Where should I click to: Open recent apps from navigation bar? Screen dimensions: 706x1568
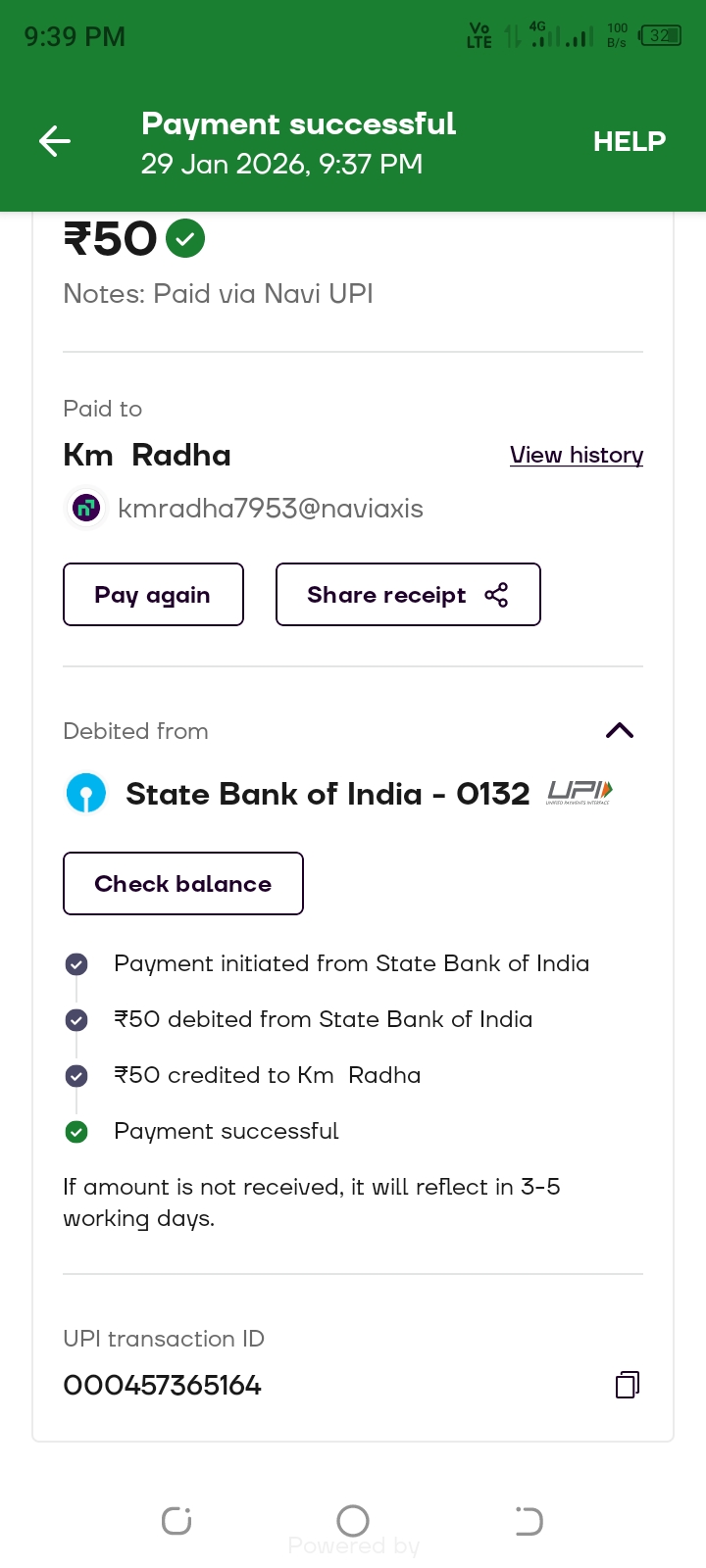(176, 1521)
